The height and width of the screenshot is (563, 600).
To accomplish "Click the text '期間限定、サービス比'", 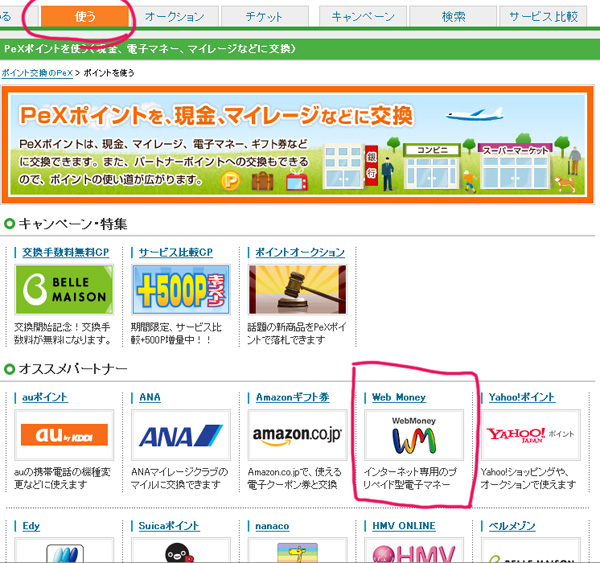I will click(176, 327).
